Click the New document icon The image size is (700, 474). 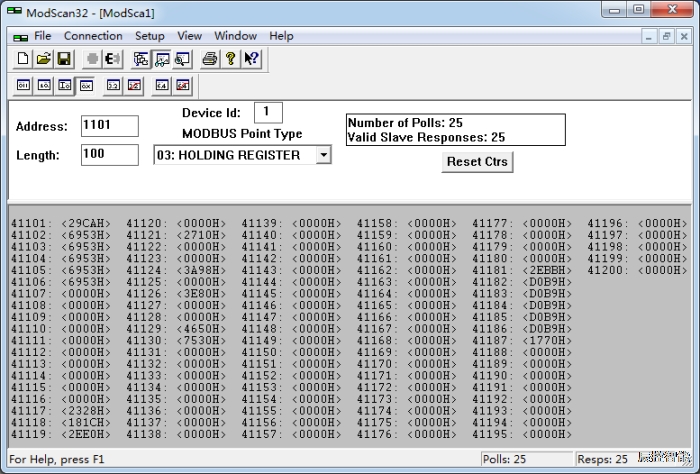[x=24, y=59]
